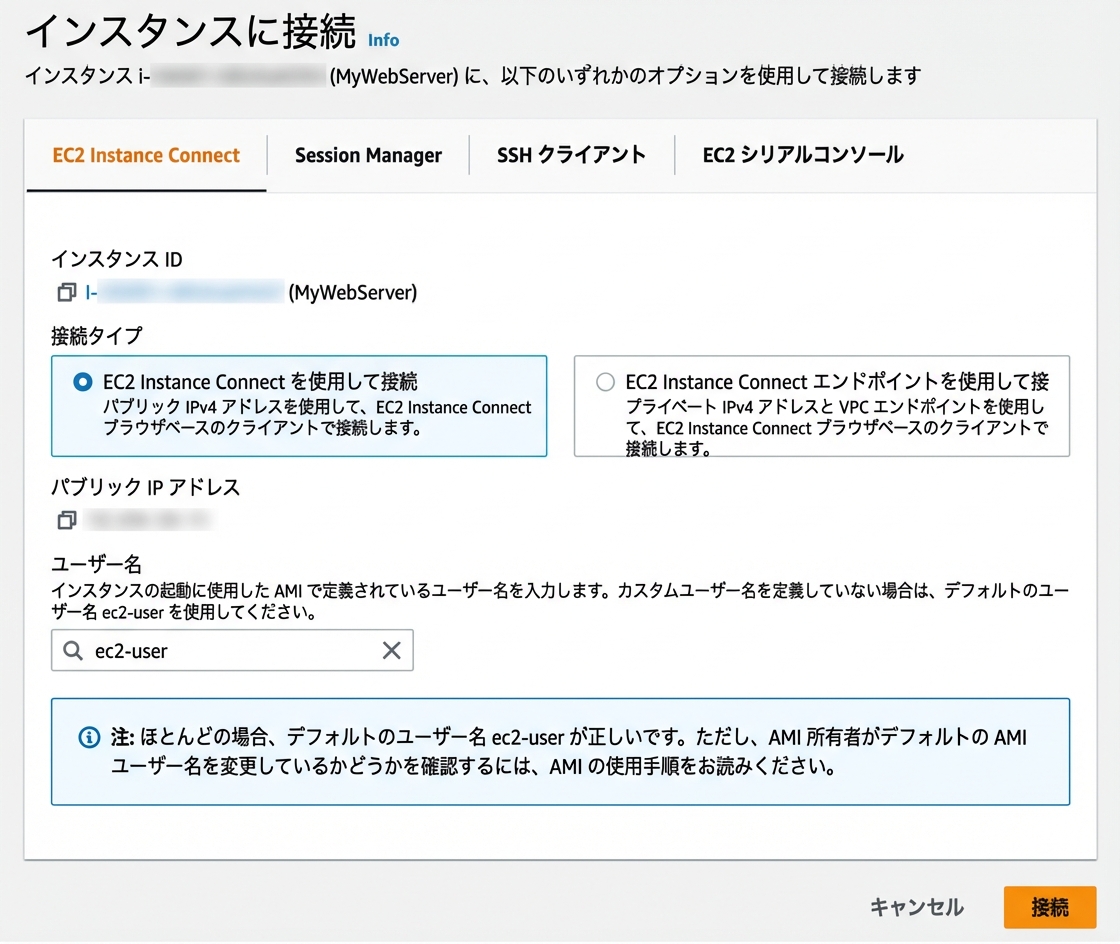1120x944 pixels.
Task: Switch to the EC2 シリアルコンソール tab
Action: 803,155
